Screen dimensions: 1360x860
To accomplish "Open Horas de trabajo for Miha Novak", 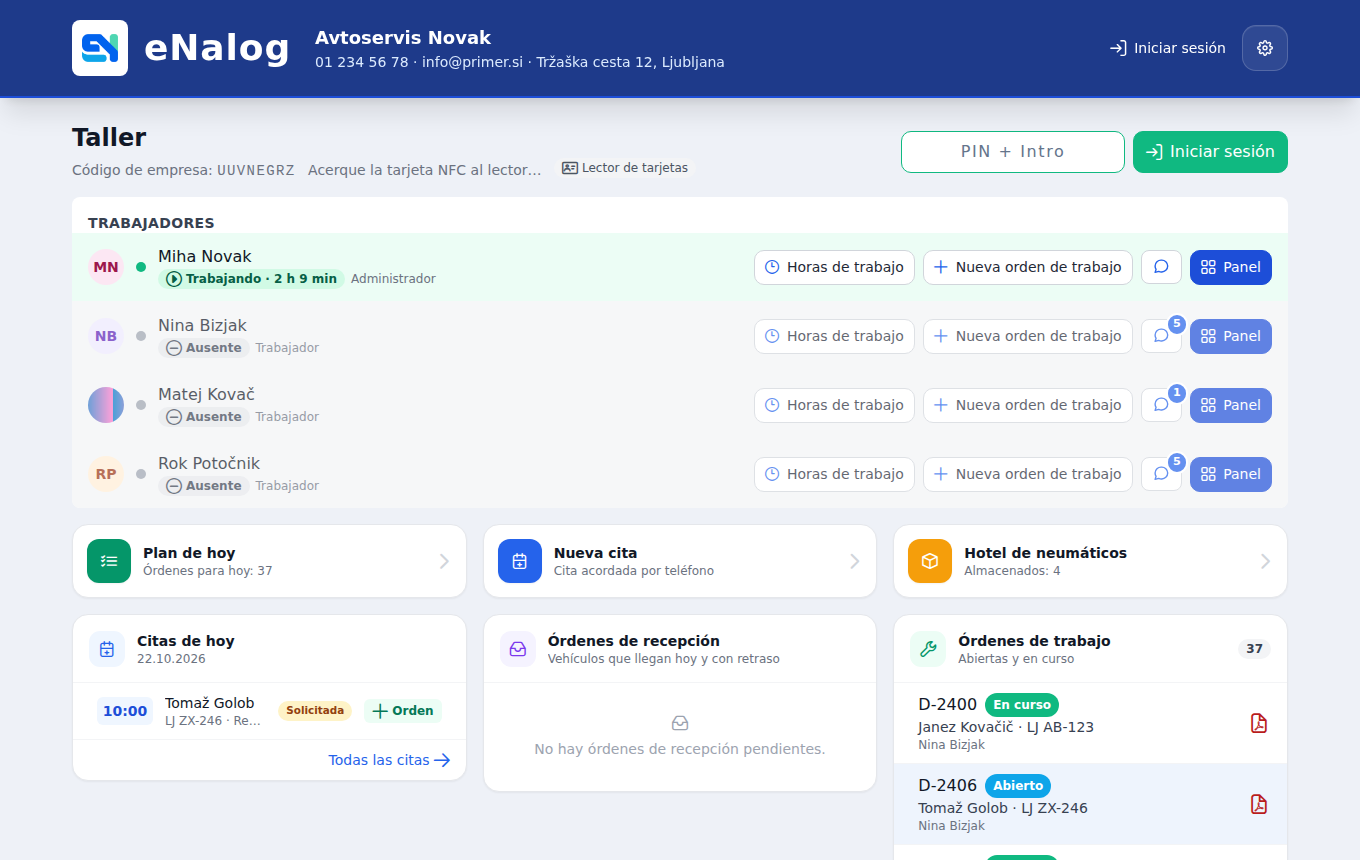I will [x=834, y=267].
